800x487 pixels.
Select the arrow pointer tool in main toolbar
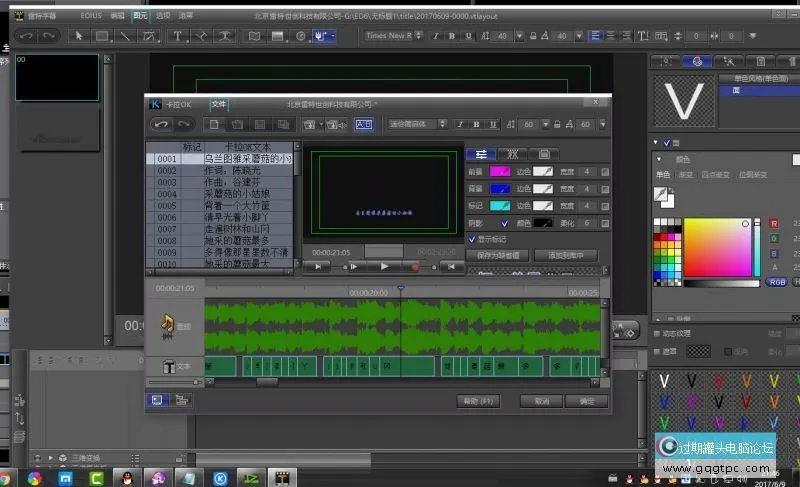[x=80, y=36]
